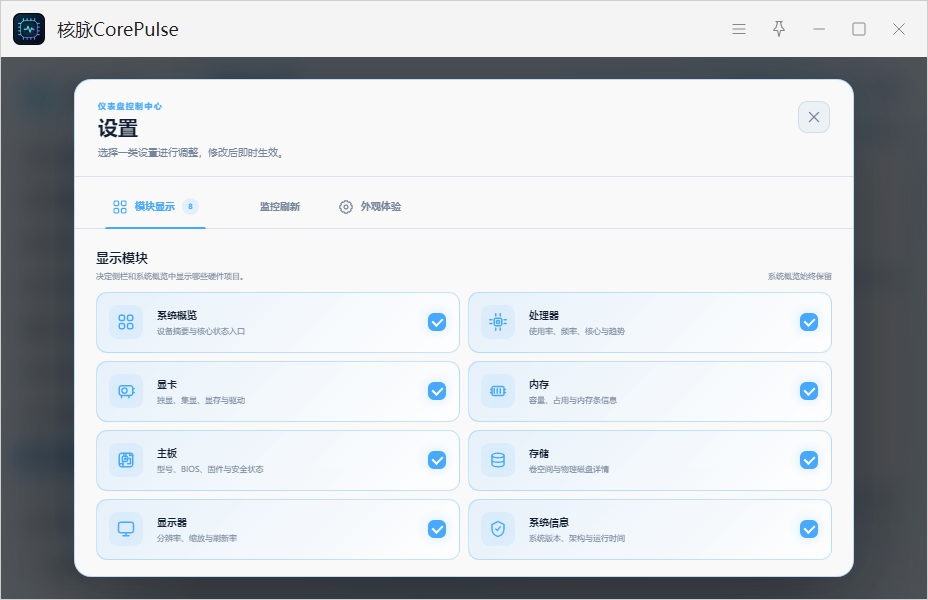Click the 显卡 card title
The image size is (928, 600).
pyautogui.click(x=167, y=385)
